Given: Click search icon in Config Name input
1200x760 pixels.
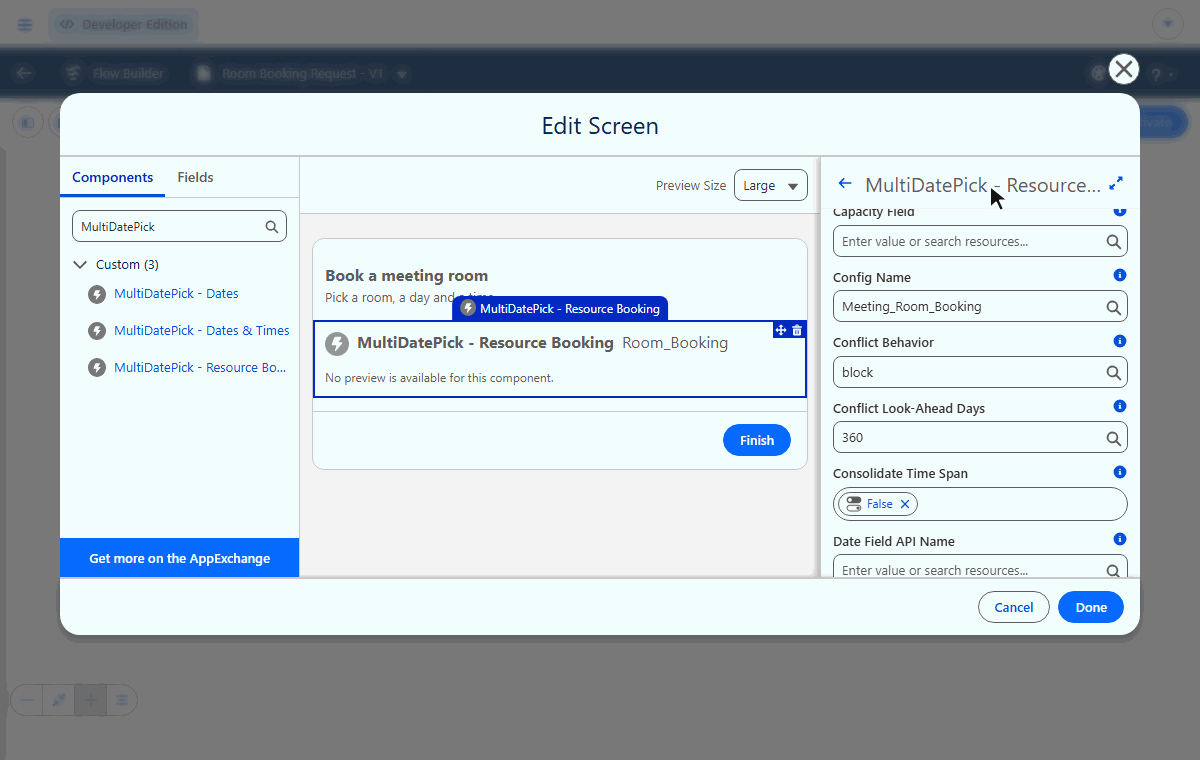Looking at the screenshot, I should [x=1113, y=307].
